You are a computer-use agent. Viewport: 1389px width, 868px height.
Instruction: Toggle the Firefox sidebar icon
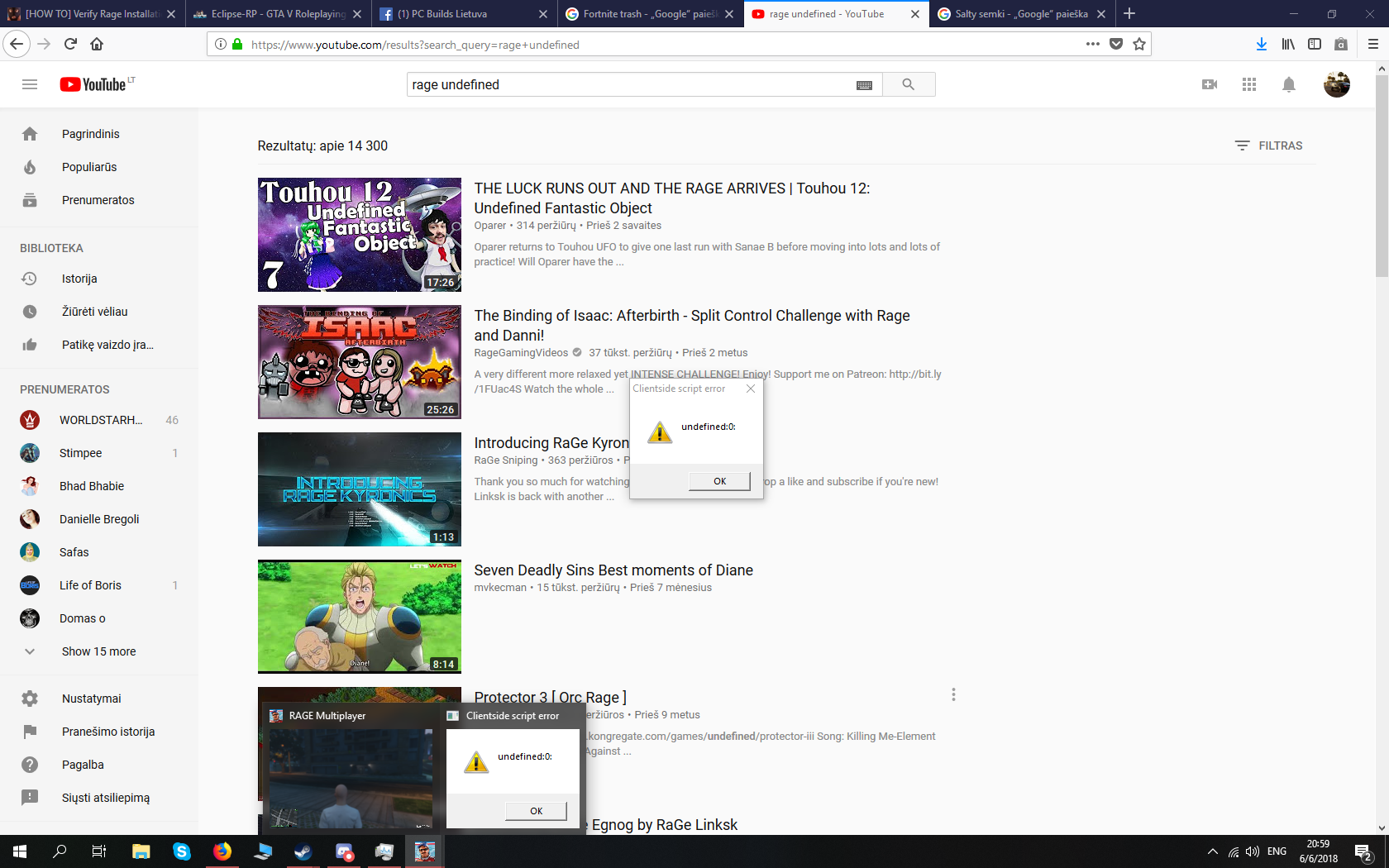tap(1315, 44)
